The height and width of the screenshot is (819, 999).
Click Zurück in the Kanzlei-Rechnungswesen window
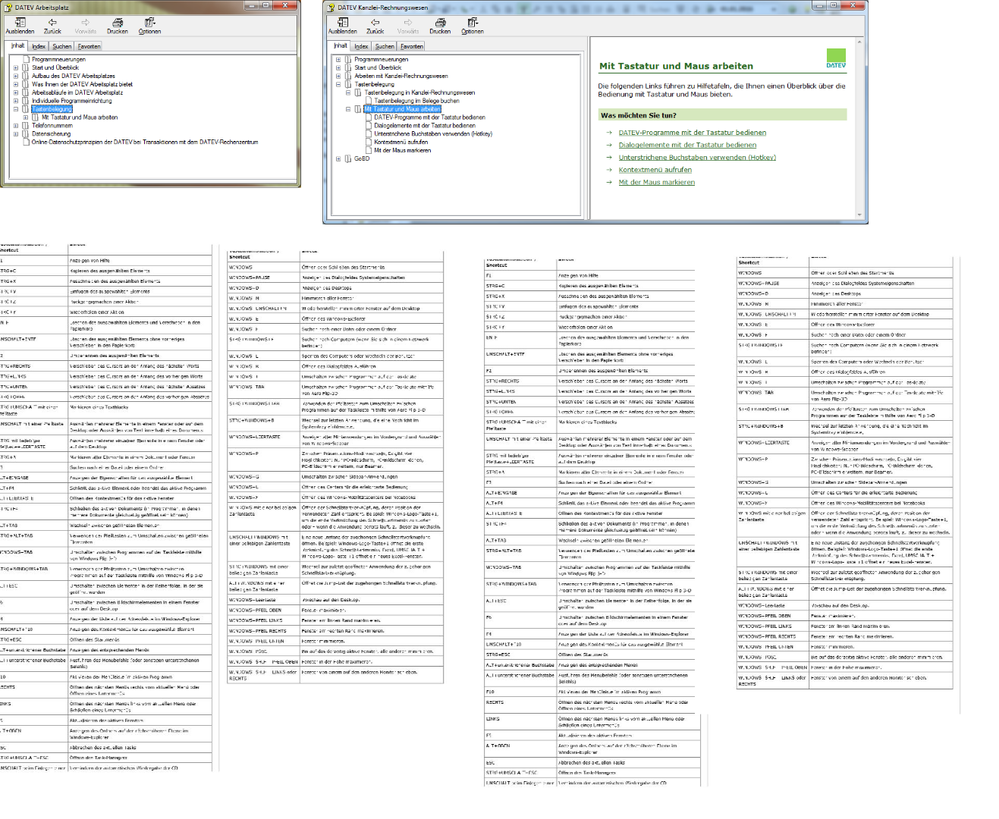375,26
